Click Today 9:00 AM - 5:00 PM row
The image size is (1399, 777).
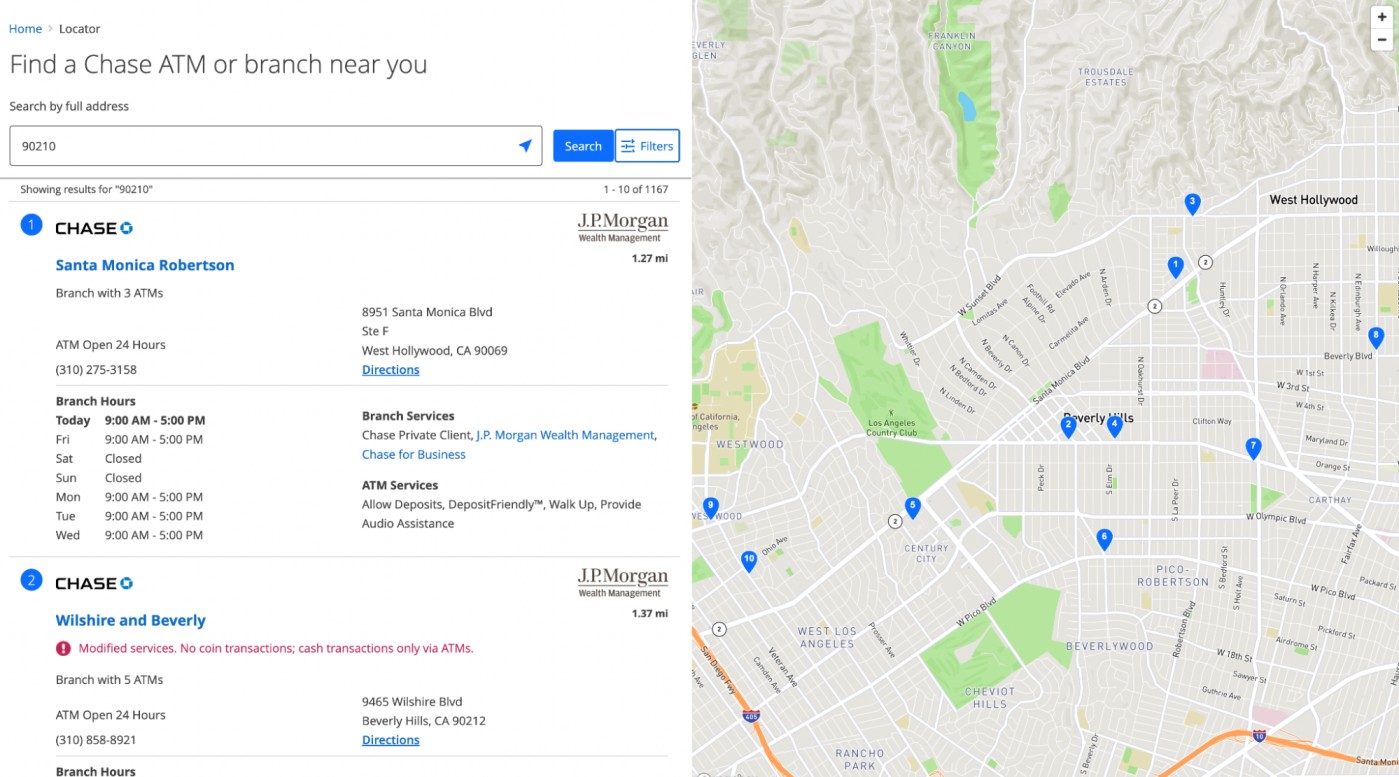130,420
